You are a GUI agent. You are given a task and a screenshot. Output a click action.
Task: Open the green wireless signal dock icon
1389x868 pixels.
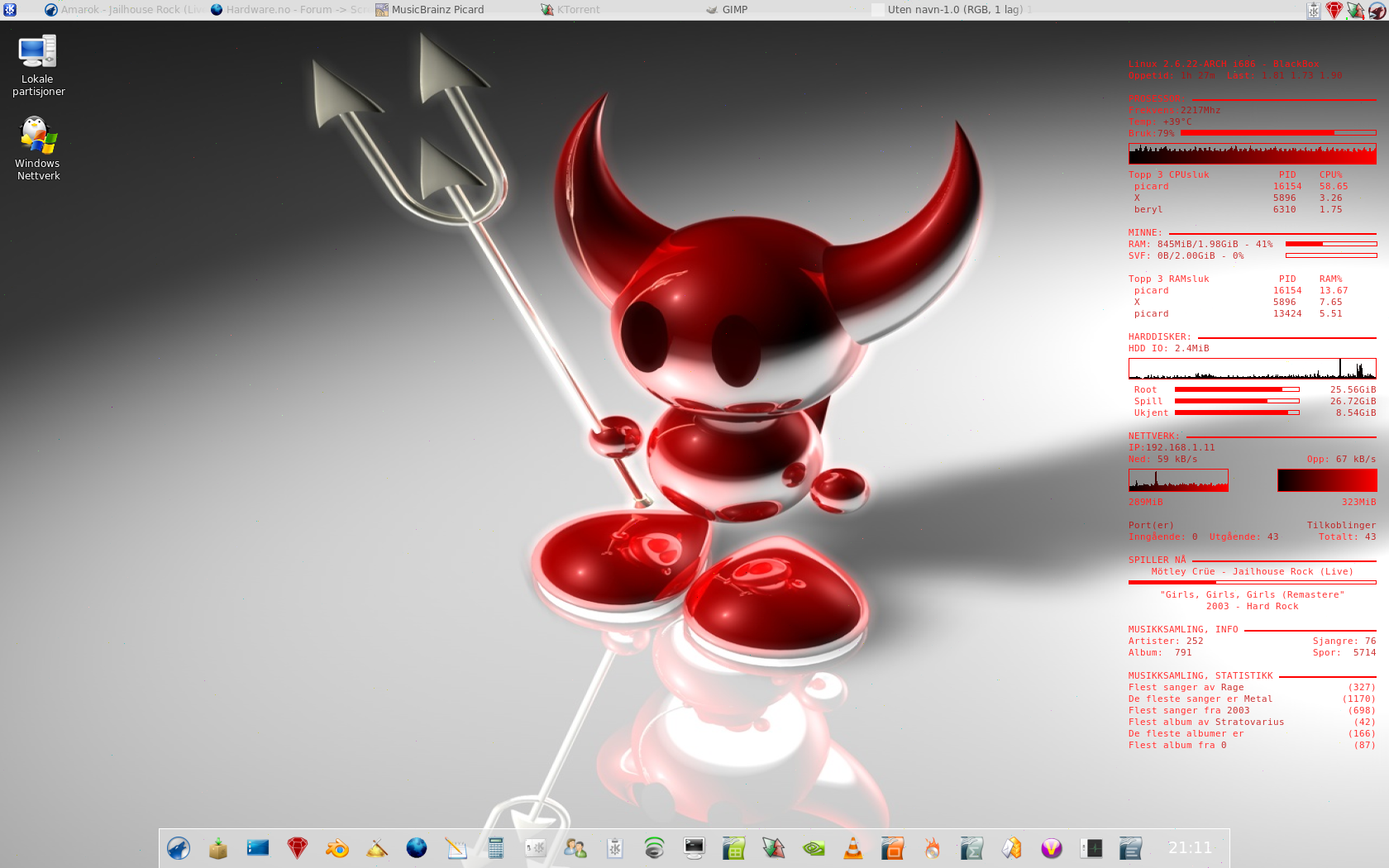[x=655, y=848]
